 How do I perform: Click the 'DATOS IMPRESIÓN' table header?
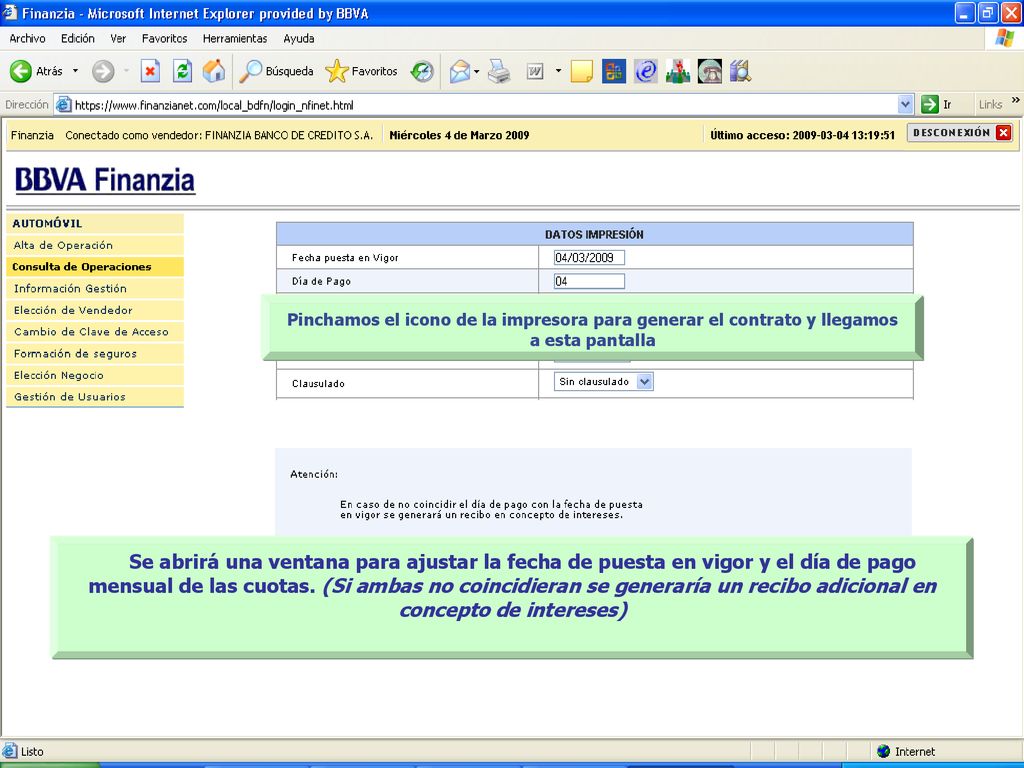(x=594, y=234)
